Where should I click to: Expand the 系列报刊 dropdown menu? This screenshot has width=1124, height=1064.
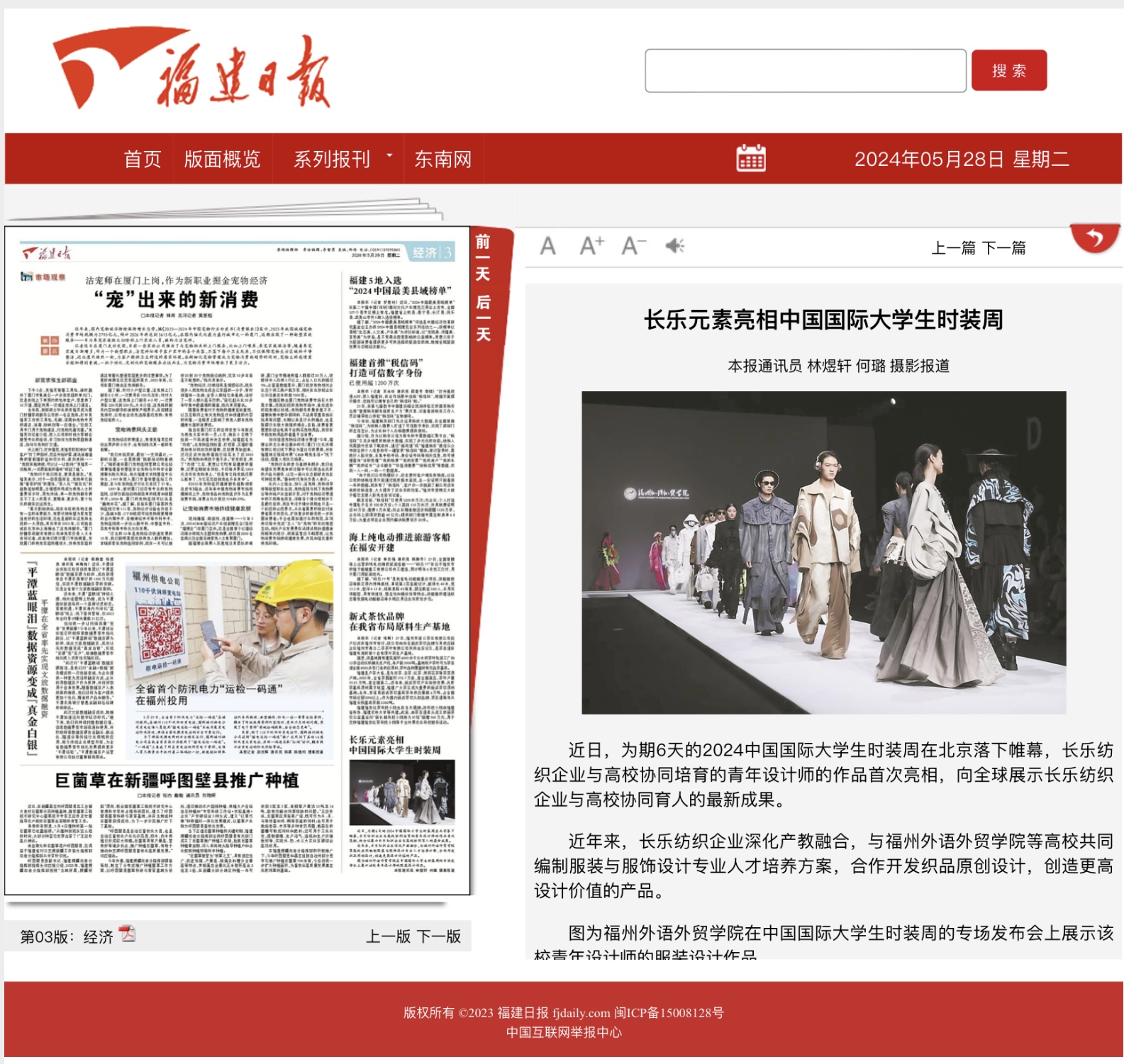point(342,159)
